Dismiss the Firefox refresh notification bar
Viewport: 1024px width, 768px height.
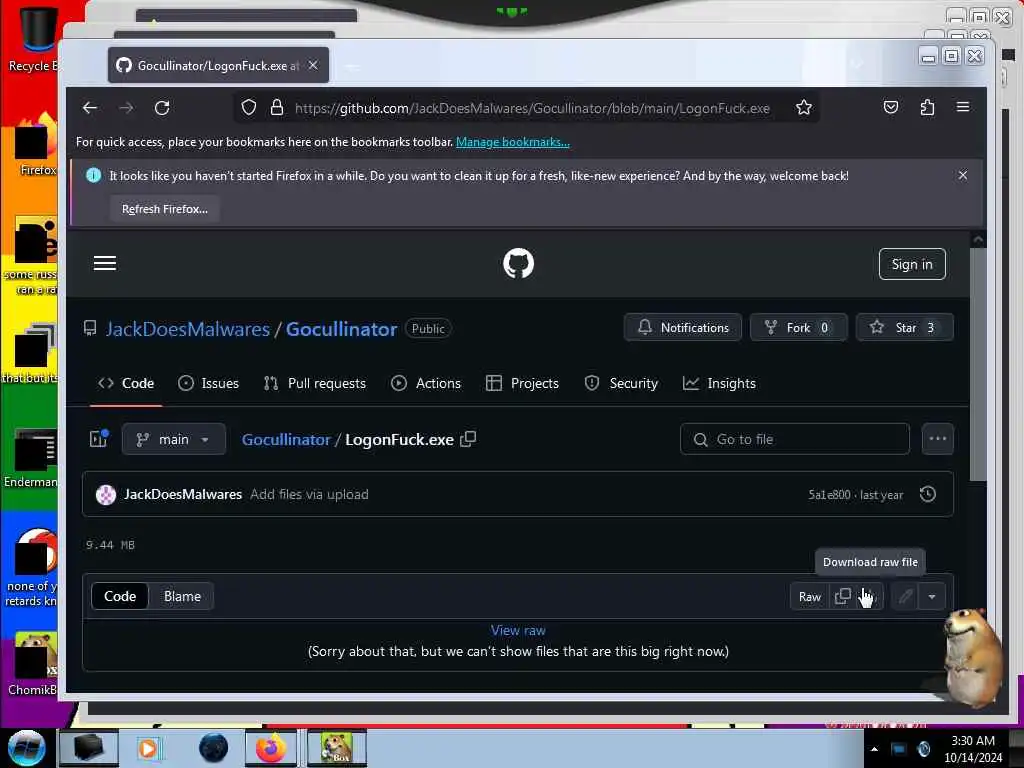point(963,175)
